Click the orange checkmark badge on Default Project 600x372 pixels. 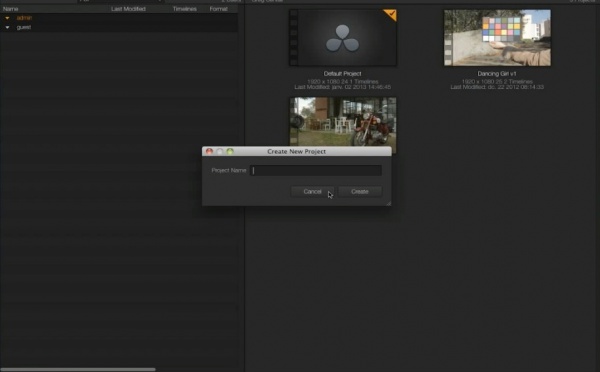(391, 15)
